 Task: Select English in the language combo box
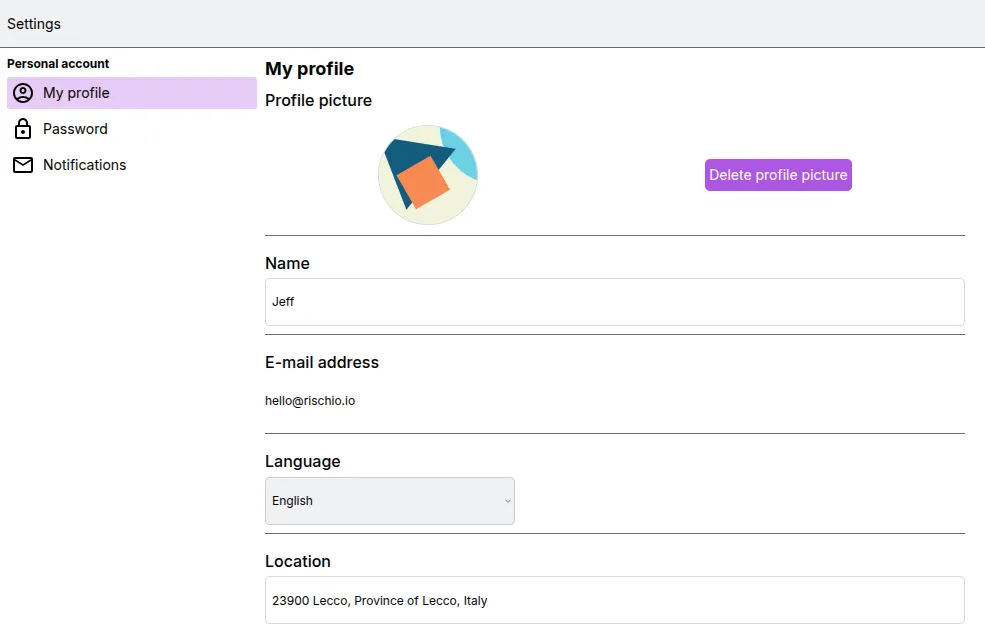(x=390, y=500)
